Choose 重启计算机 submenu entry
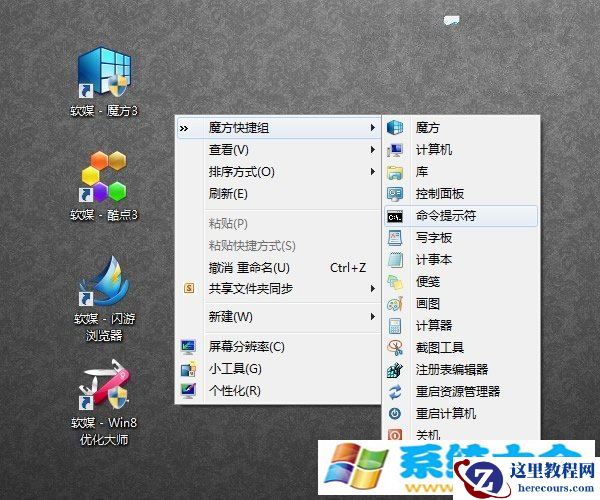Screen dimensions: 600x500 (x=461, y=414)
